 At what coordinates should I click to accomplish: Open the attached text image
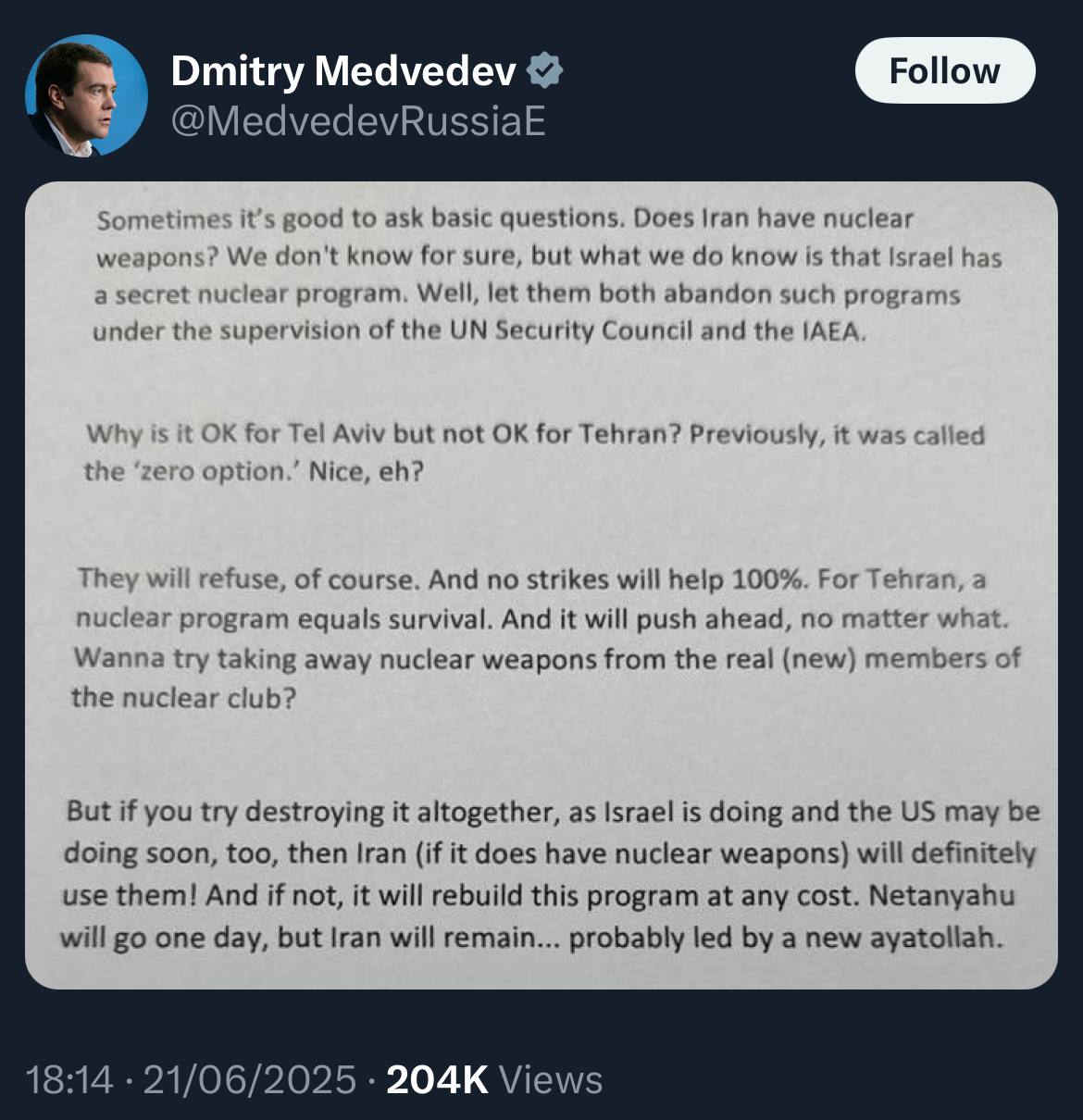[541, 585]
